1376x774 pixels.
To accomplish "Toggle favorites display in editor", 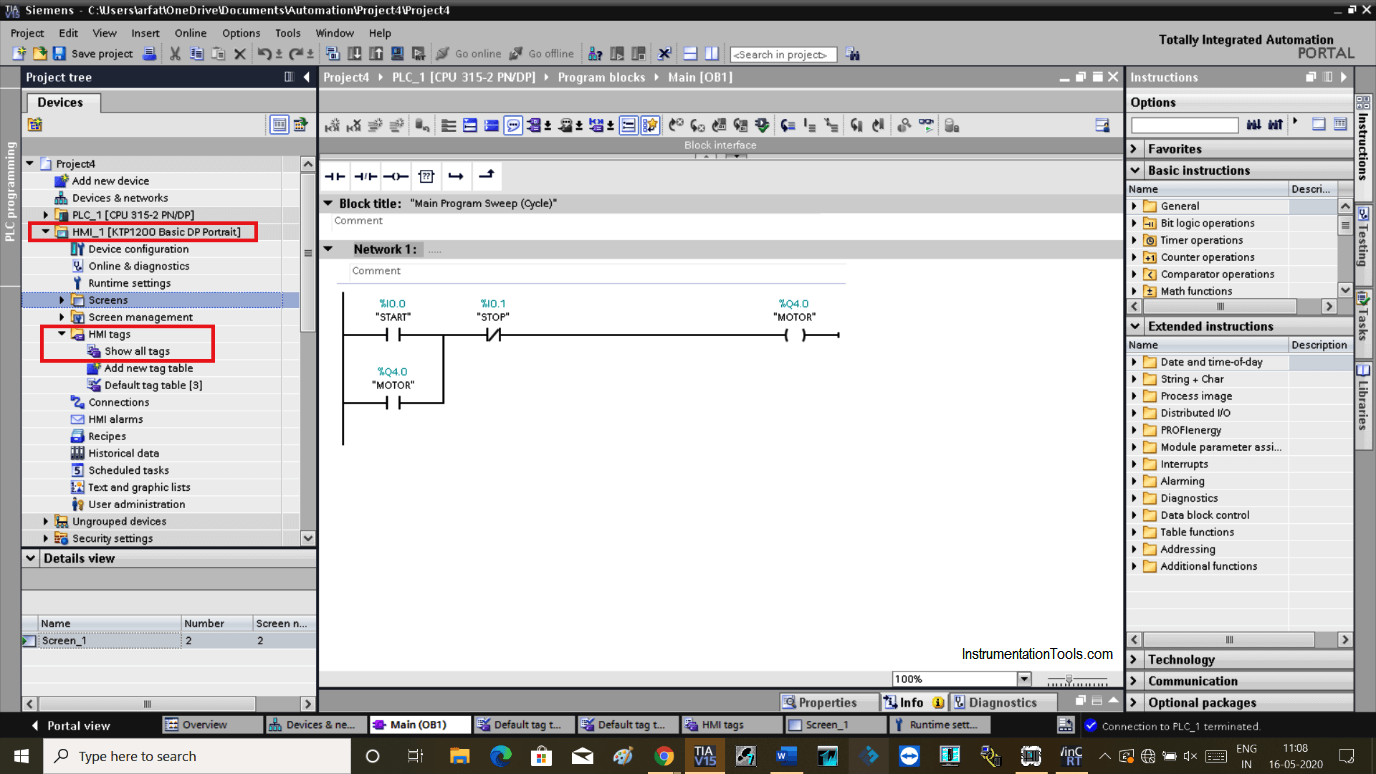I will (650, 125).
